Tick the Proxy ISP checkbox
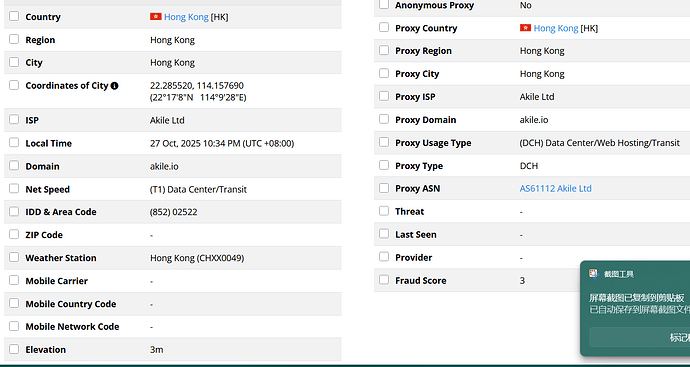 click(384, 96)
